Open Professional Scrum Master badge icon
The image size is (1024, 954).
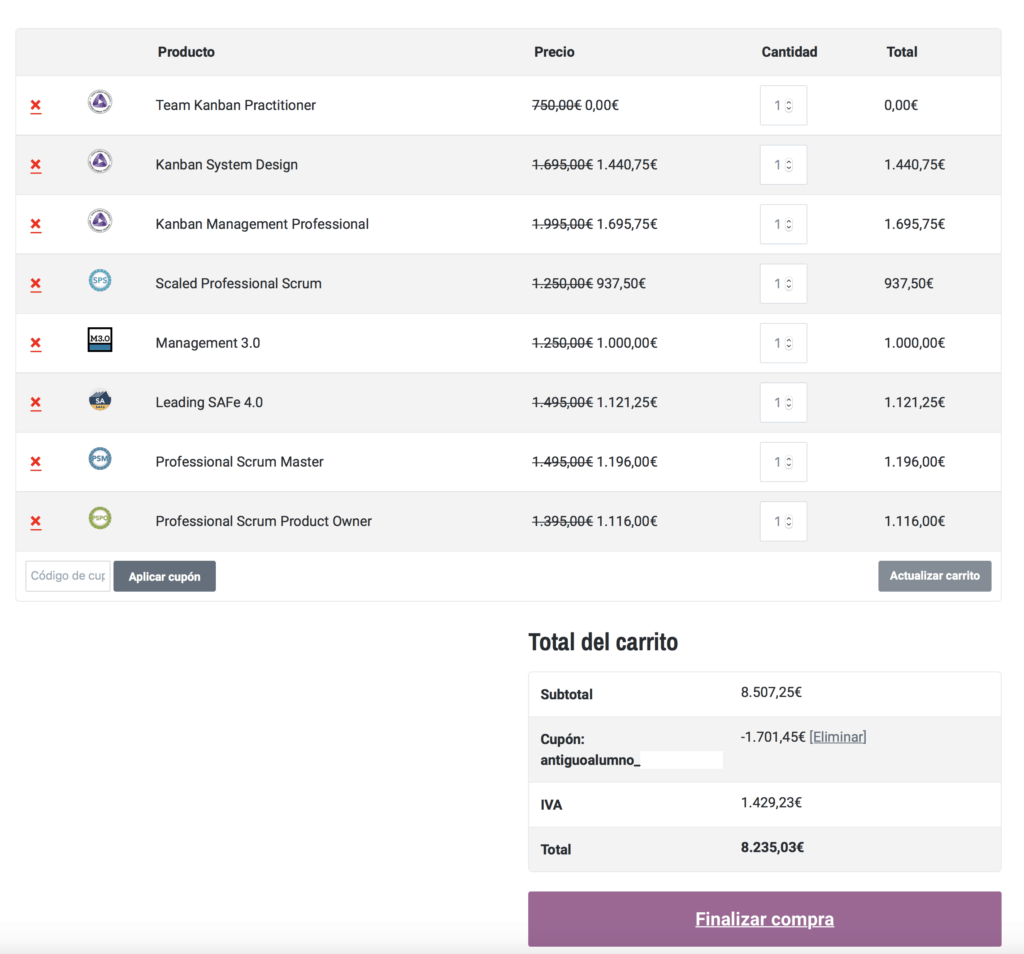[x=100, y=459]
